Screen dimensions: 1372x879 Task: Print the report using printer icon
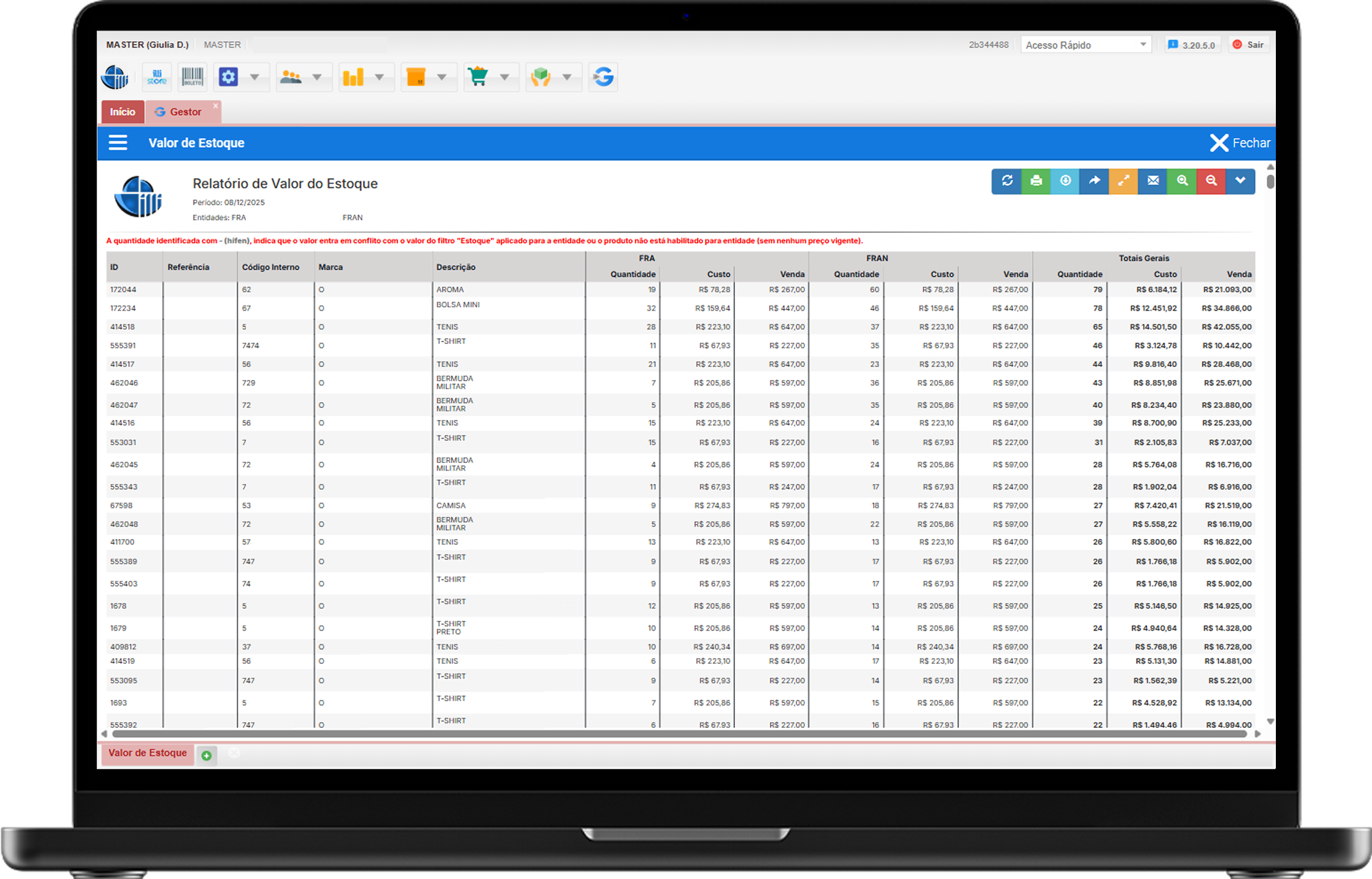(1036, 181)
